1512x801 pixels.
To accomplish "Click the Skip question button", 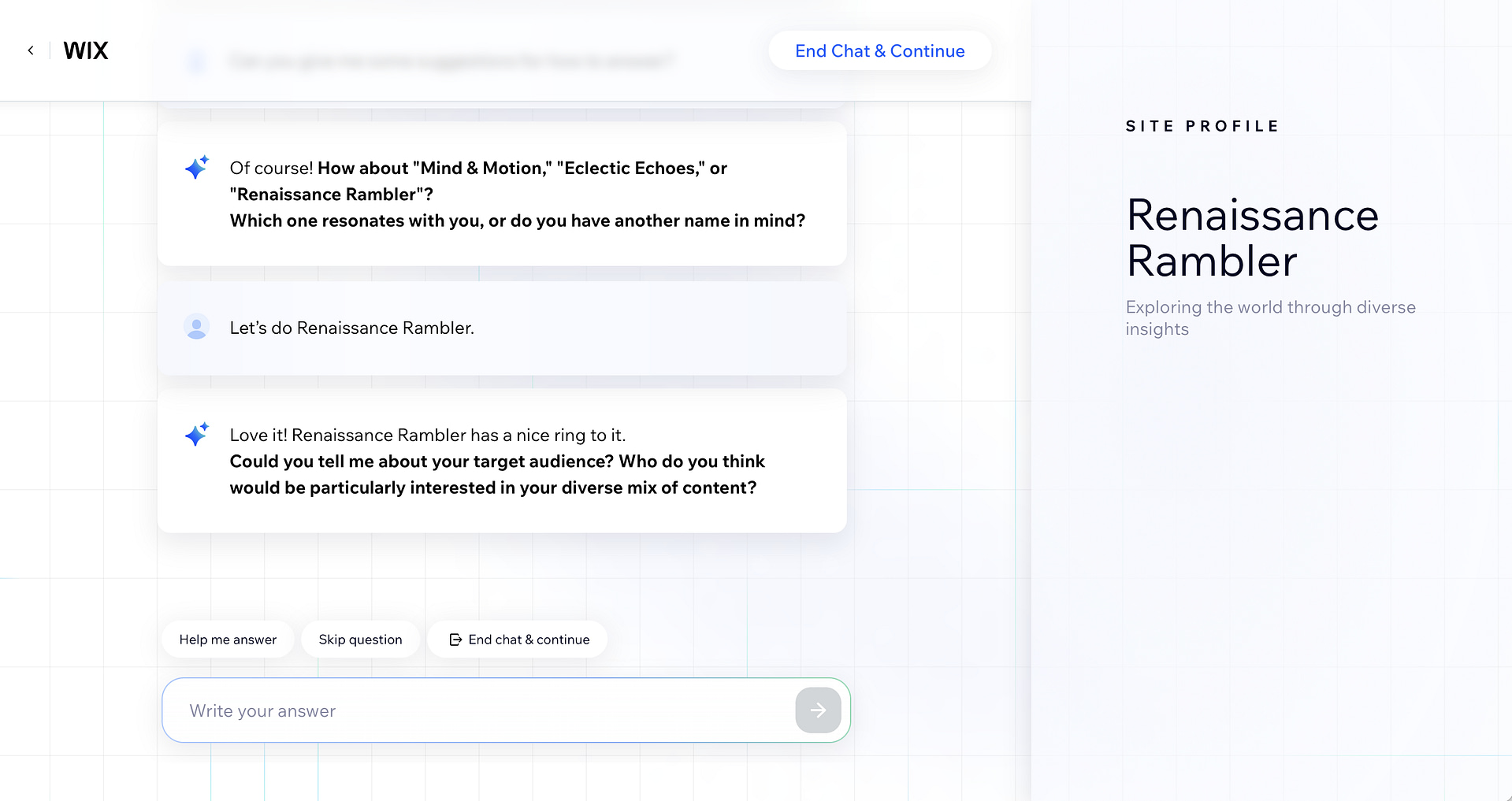I will pos(360,640).
